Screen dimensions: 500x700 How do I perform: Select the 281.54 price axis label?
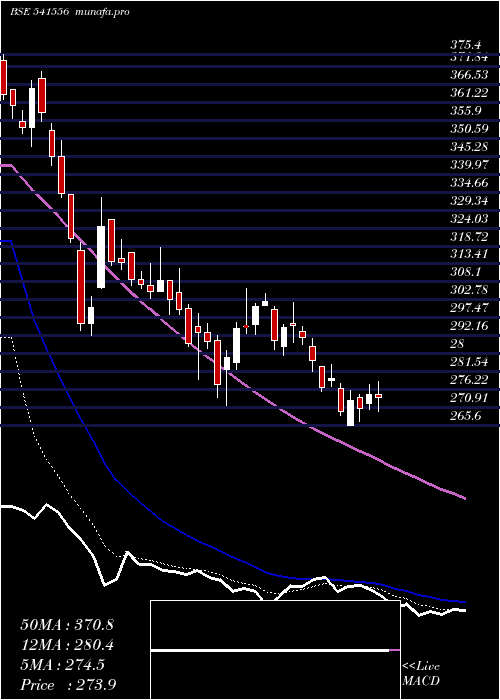point(469,362)
